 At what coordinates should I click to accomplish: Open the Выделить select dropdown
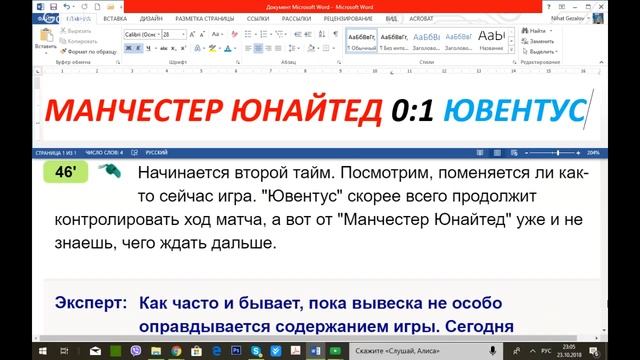point(539,52)
